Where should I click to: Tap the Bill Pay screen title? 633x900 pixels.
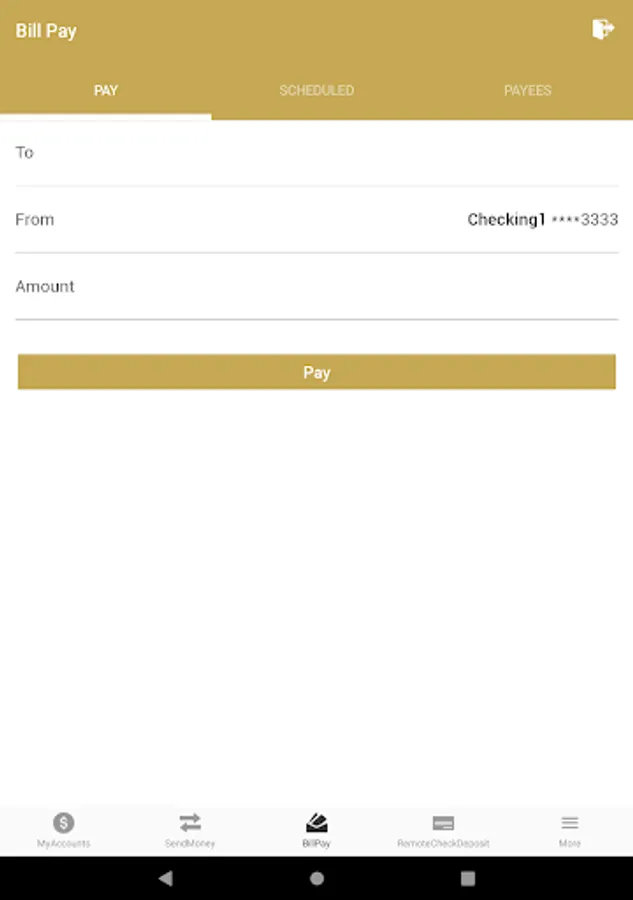pyautogui.click(x=45, y=30)
